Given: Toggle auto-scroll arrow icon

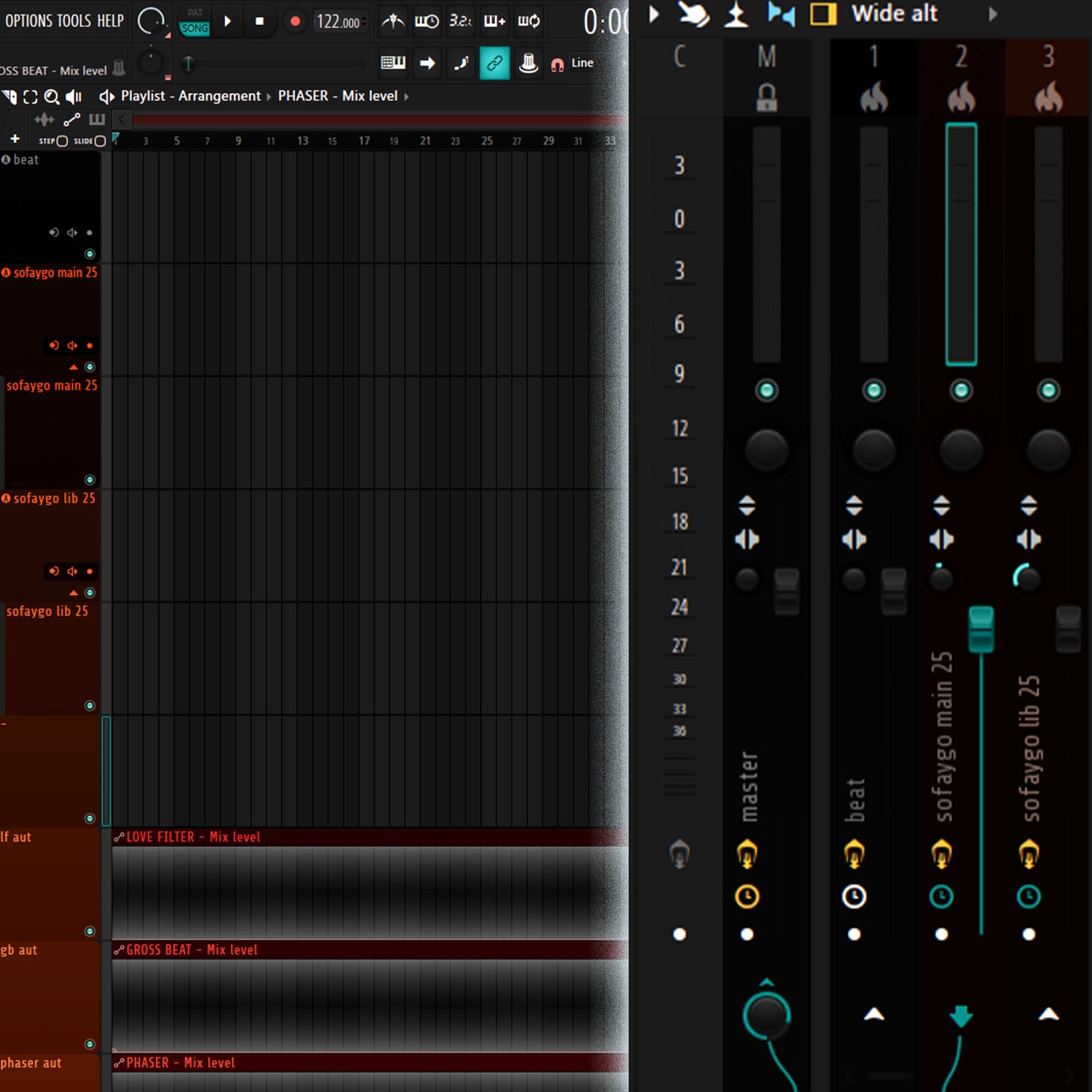Looking at the screenshot, I should pos(427,63).
